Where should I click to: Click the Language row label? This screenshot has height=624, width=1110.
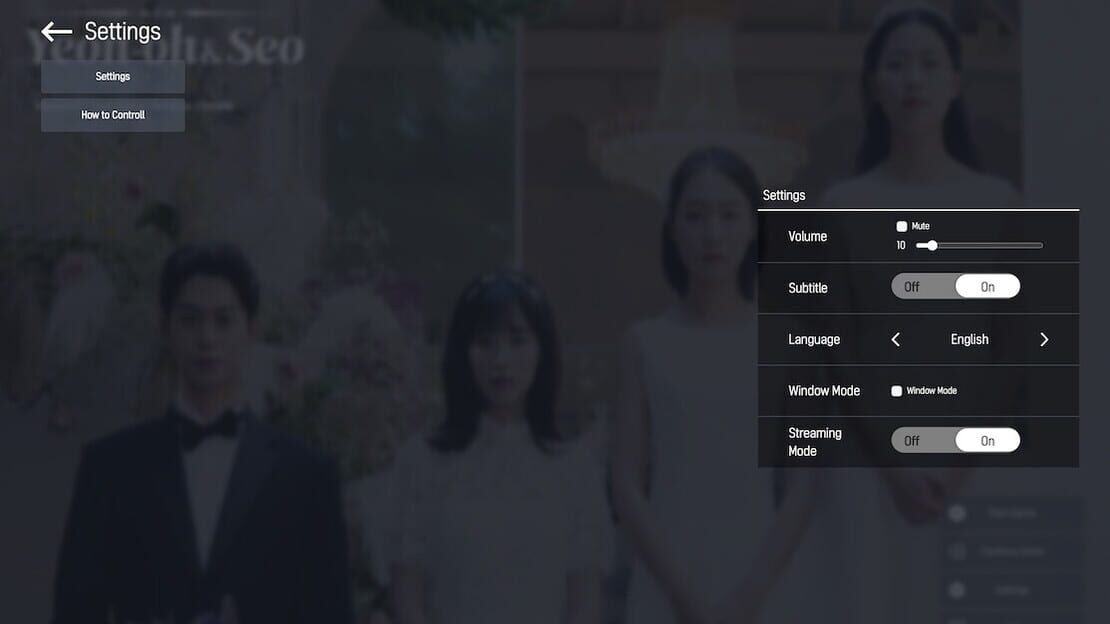point(814,340)
